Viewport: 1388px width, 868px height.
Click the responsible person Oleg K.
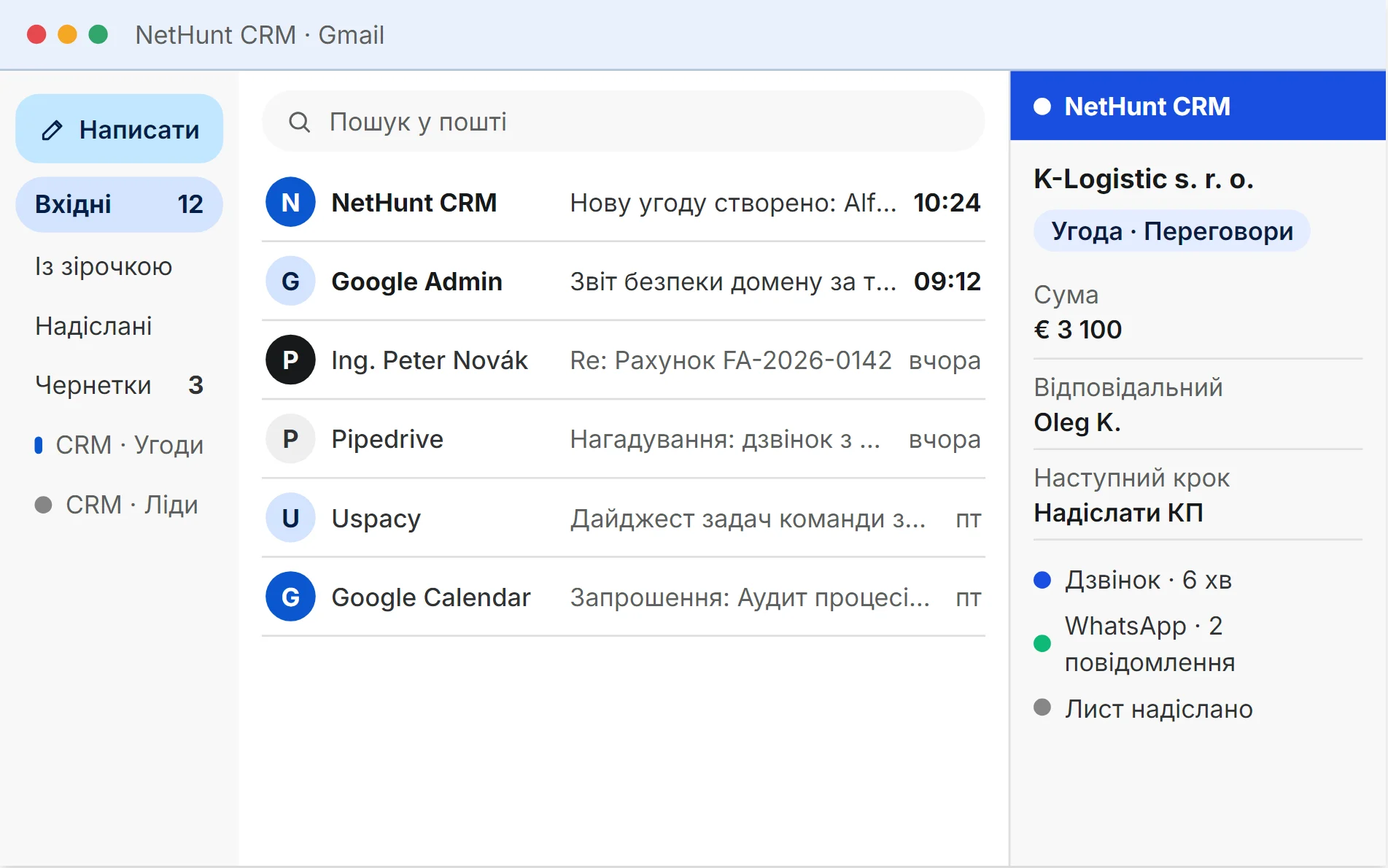click(x=1077, y=422)
